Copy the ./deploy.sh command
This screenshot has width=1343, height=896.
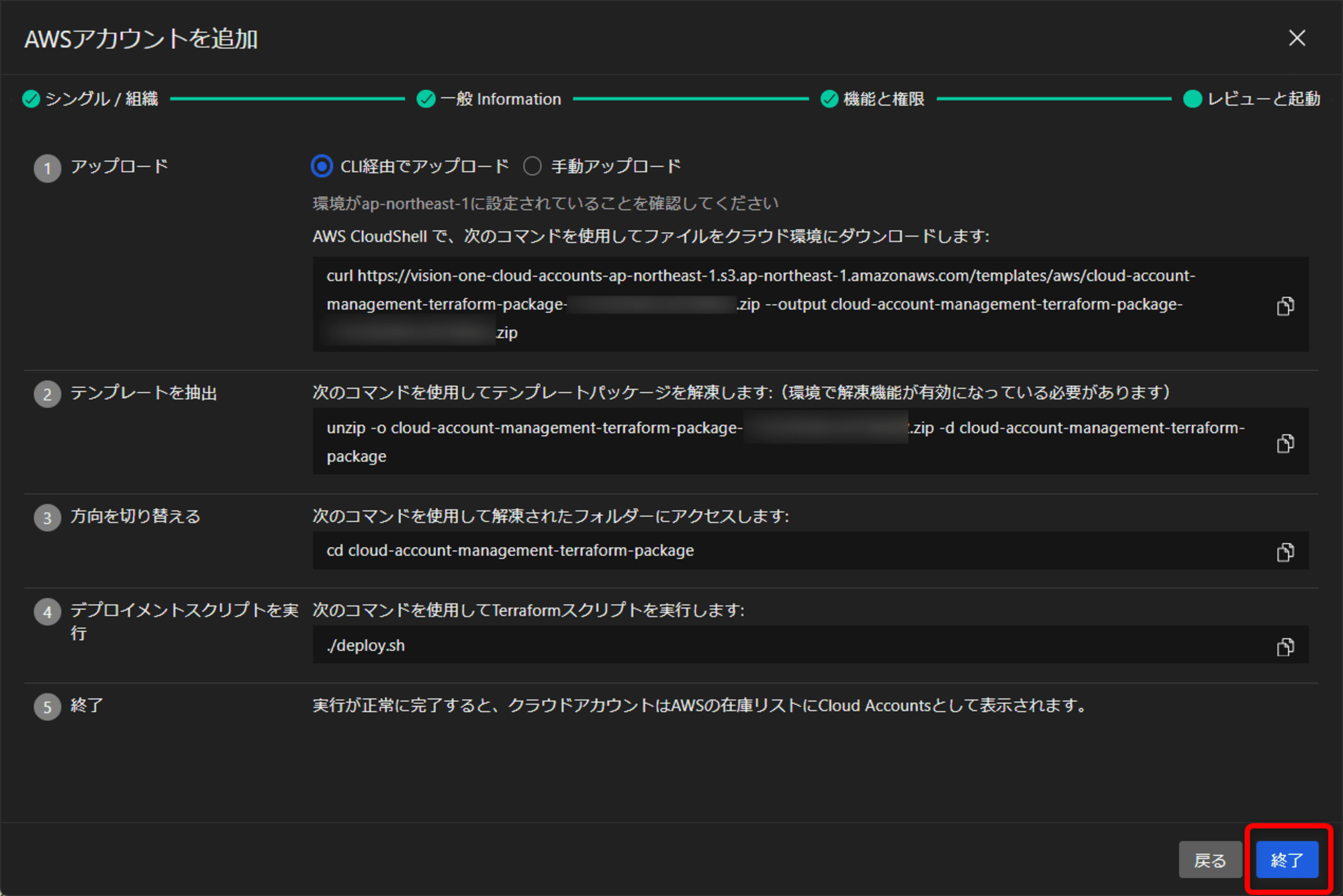point(1285,646)
